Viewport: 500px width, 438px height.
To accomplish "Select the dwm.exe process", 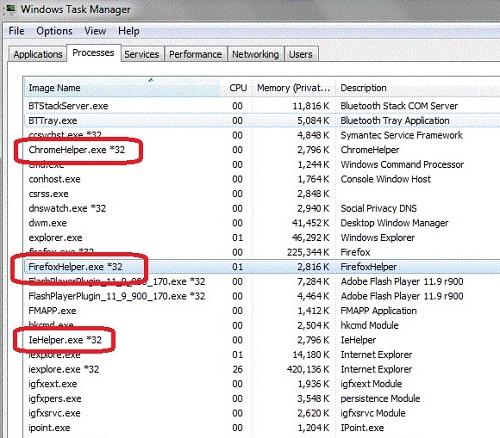I will click(262, 223).
